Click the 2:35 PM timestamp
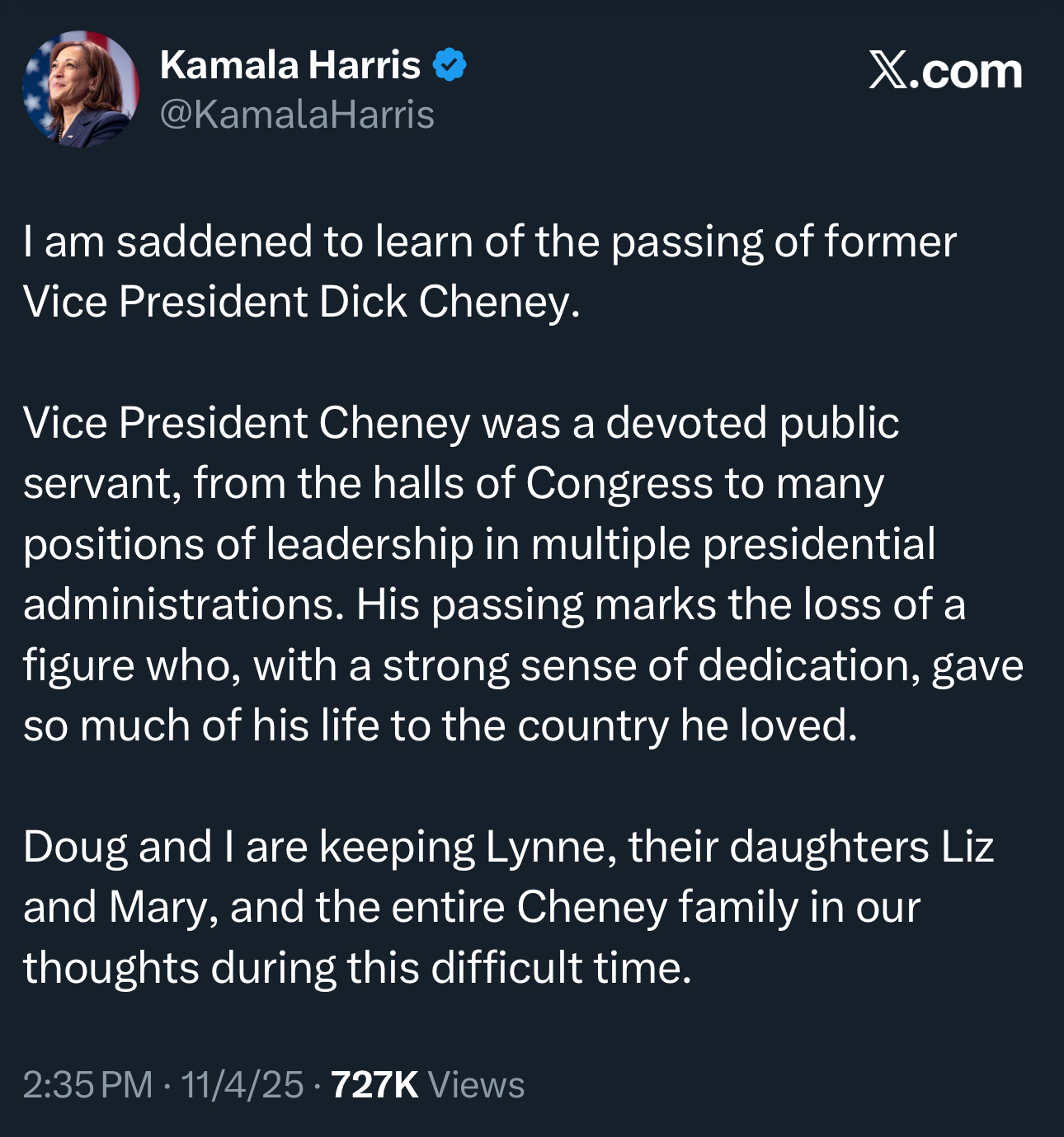Screen dimensions: 1064x1137 pos(87,1085)
